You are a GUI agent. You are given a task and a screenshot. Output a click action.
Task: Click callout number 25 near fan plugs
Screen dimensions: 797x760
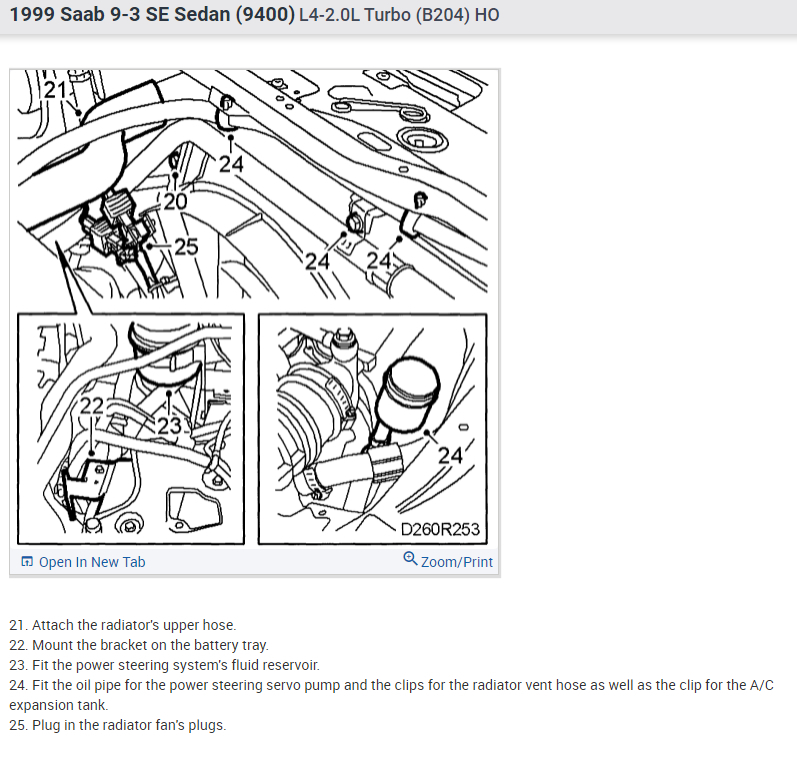186,247
